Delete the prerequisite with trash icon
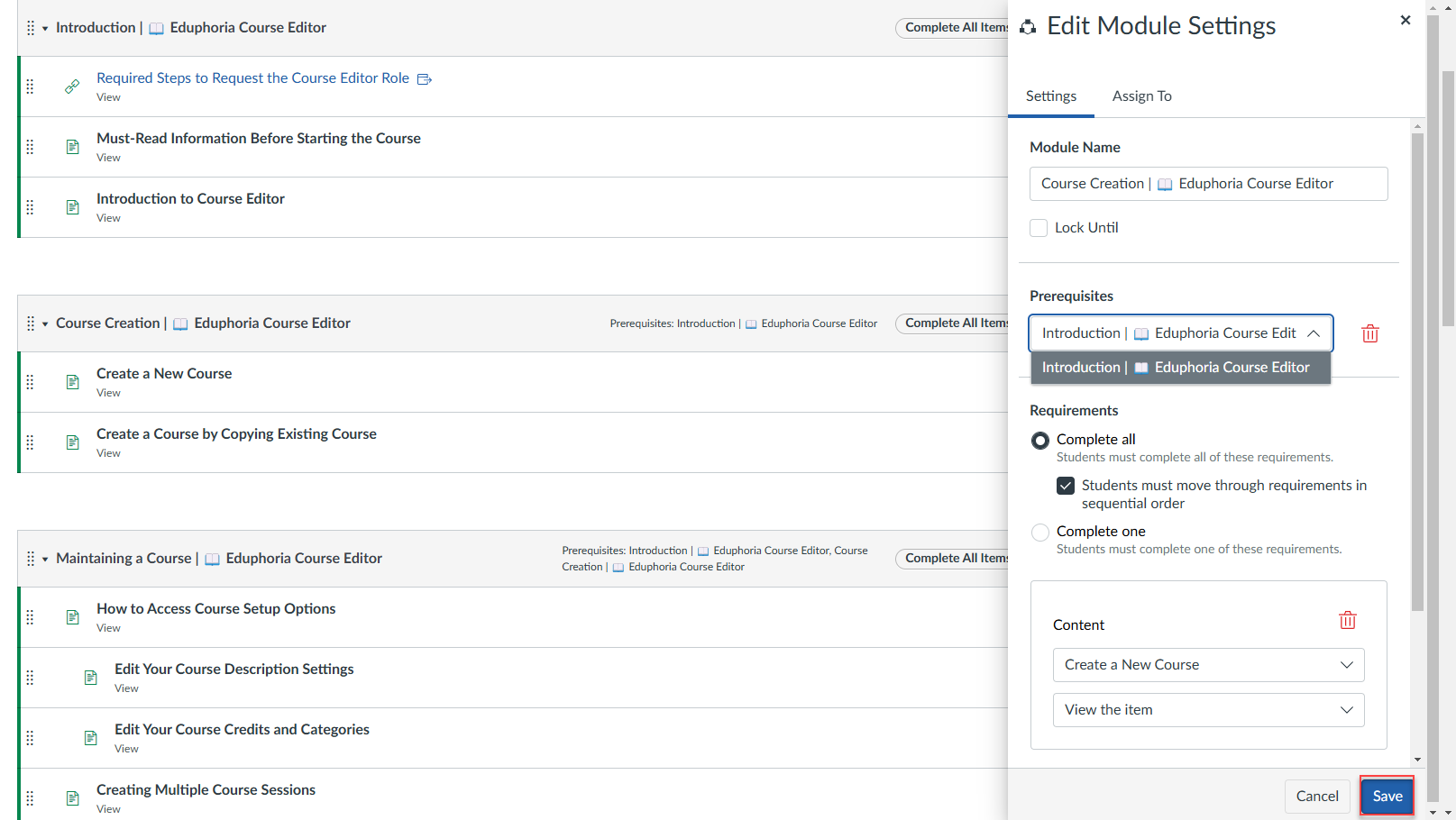The image size is (1456, 820). click(x=1369, y=333)
